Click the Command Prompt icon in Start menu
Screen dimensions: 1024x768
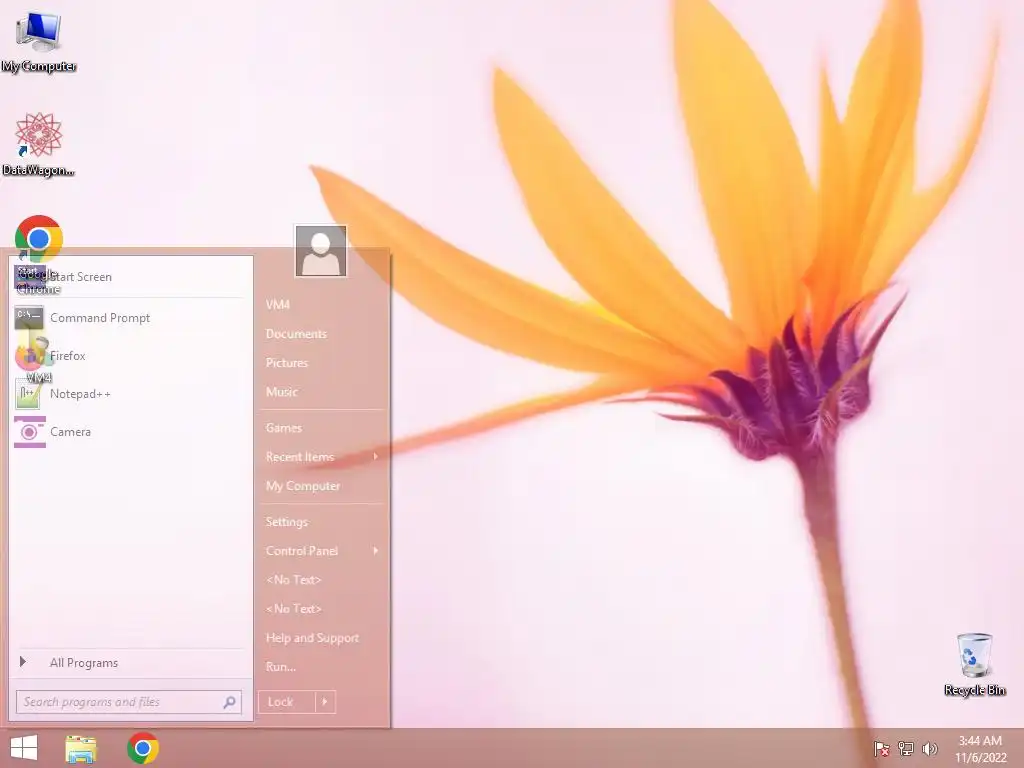click(x=29, y=317)
